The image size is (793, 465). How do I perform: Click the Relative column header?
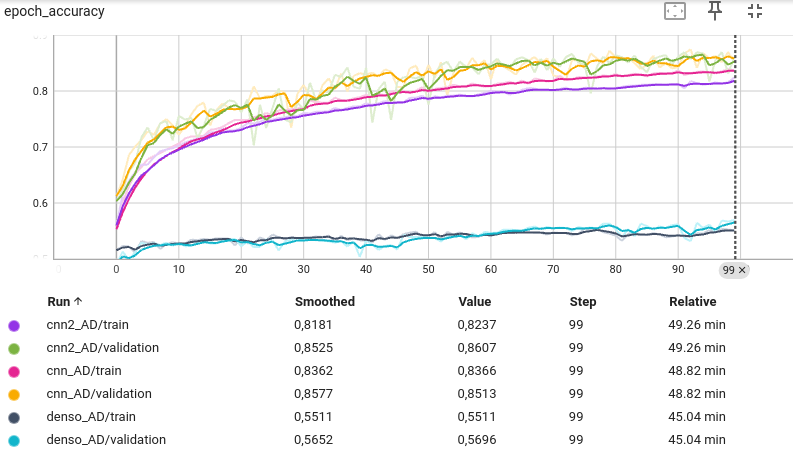point(692,301)
